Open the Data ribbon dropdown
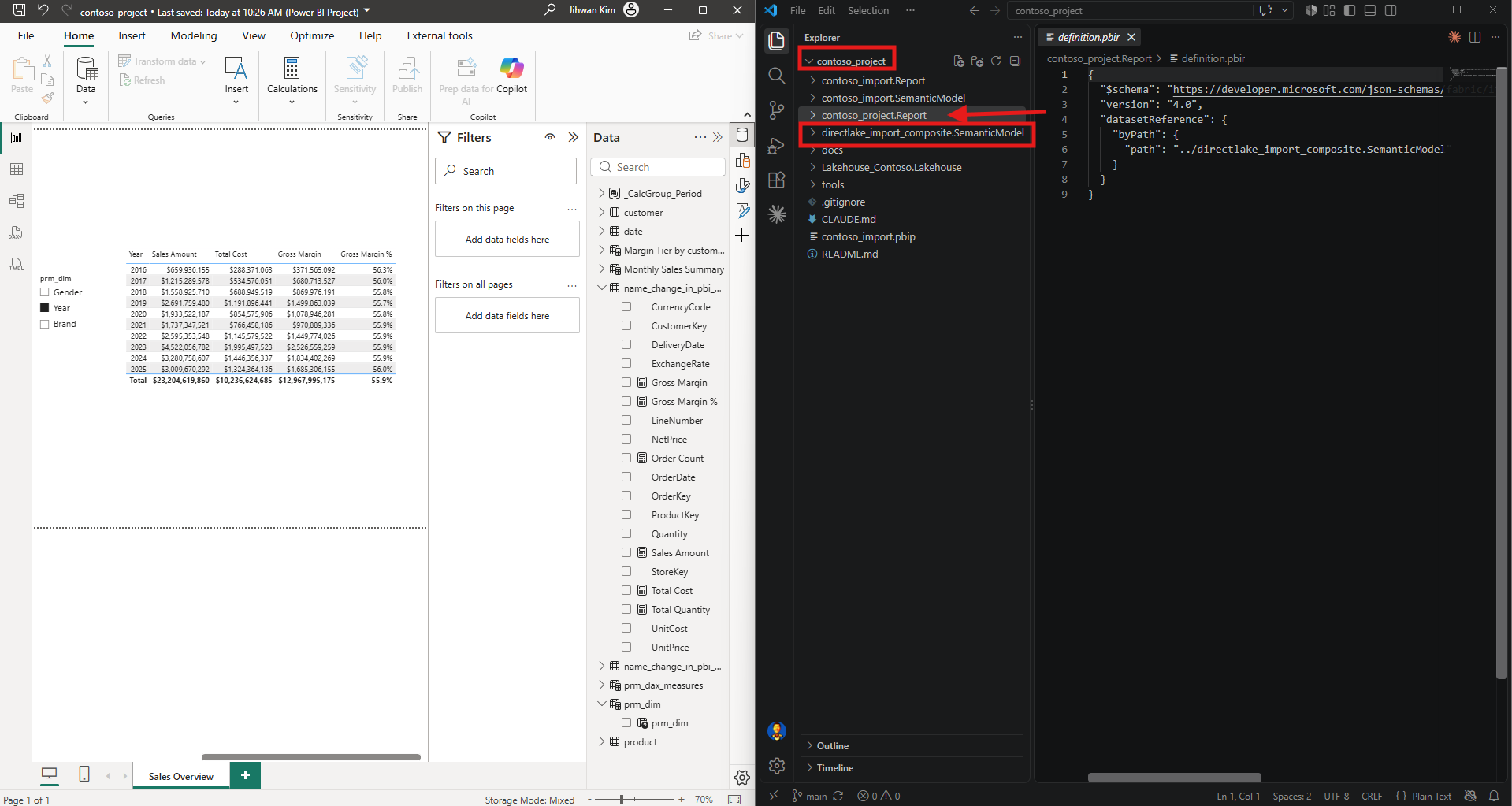Viewport: 1512px width, 806px height. tap(86, 81)
